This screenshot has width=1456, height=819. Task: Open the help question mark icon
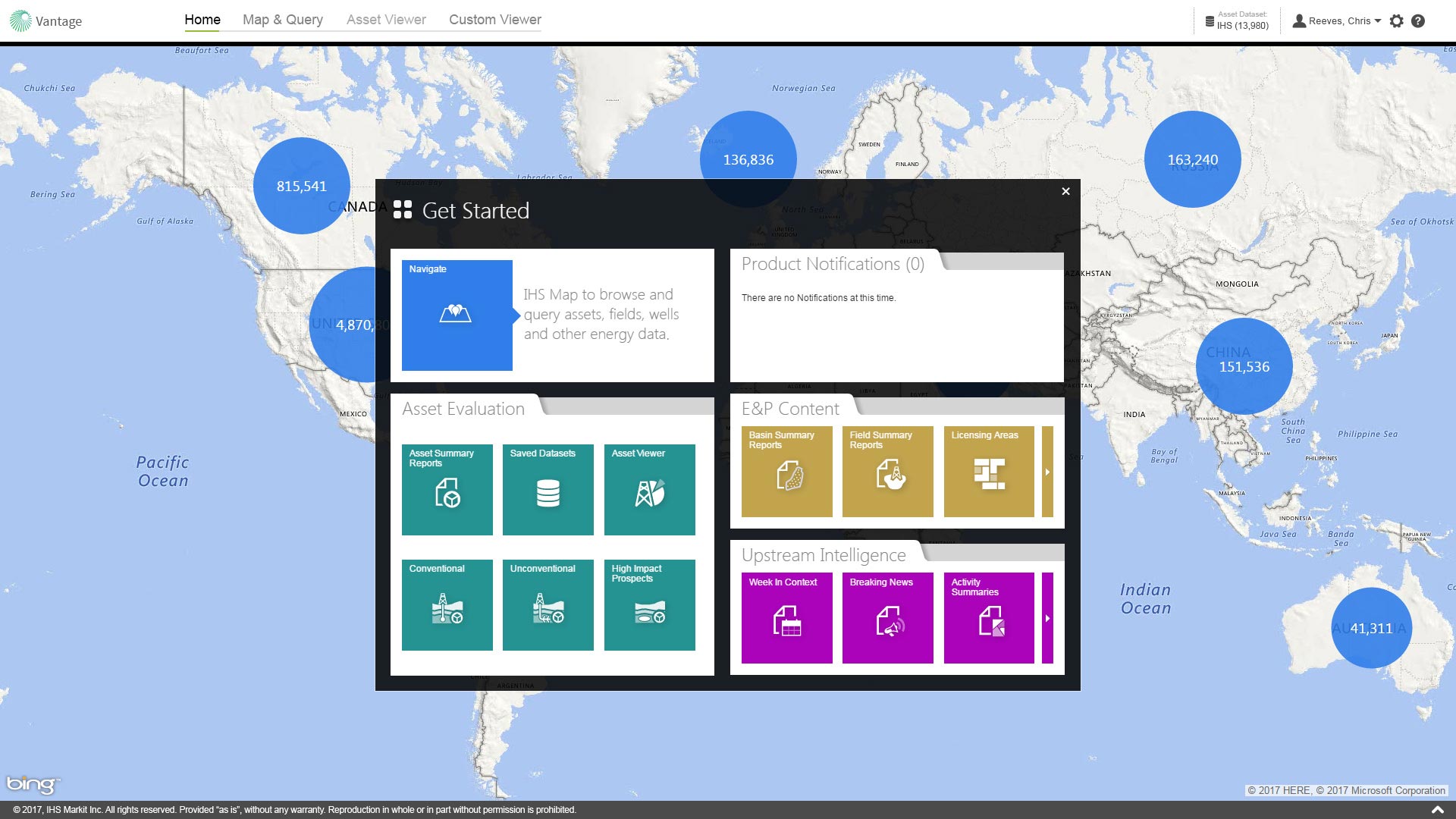pyautogui.click(x=1418, y=21)
